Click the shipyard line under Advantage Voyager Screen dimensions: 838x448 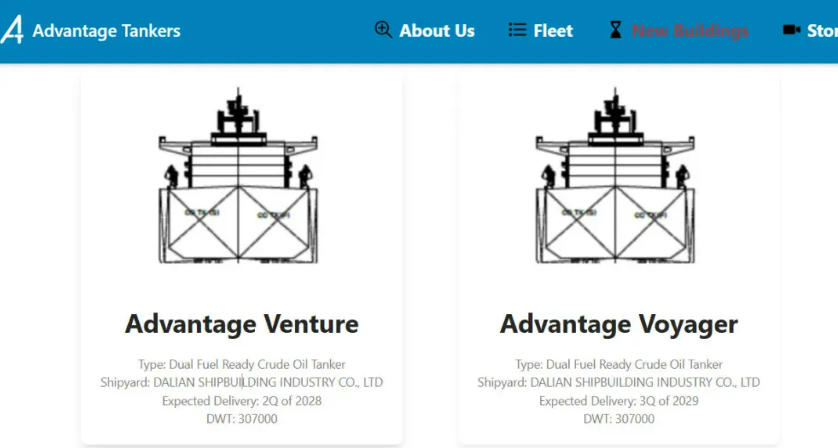coord(618,382)
